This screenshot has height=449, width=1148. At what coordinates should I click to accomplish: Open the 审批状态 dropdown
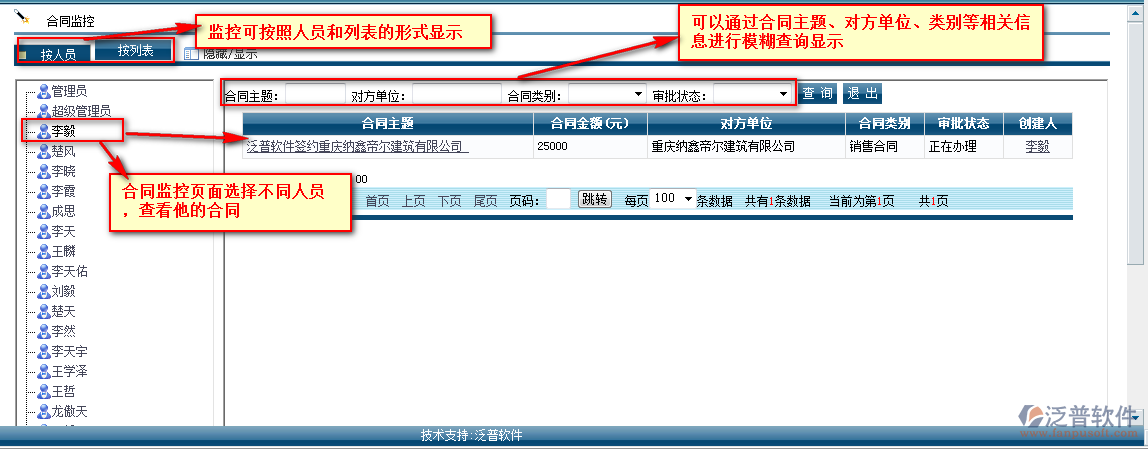pos(753,95)
